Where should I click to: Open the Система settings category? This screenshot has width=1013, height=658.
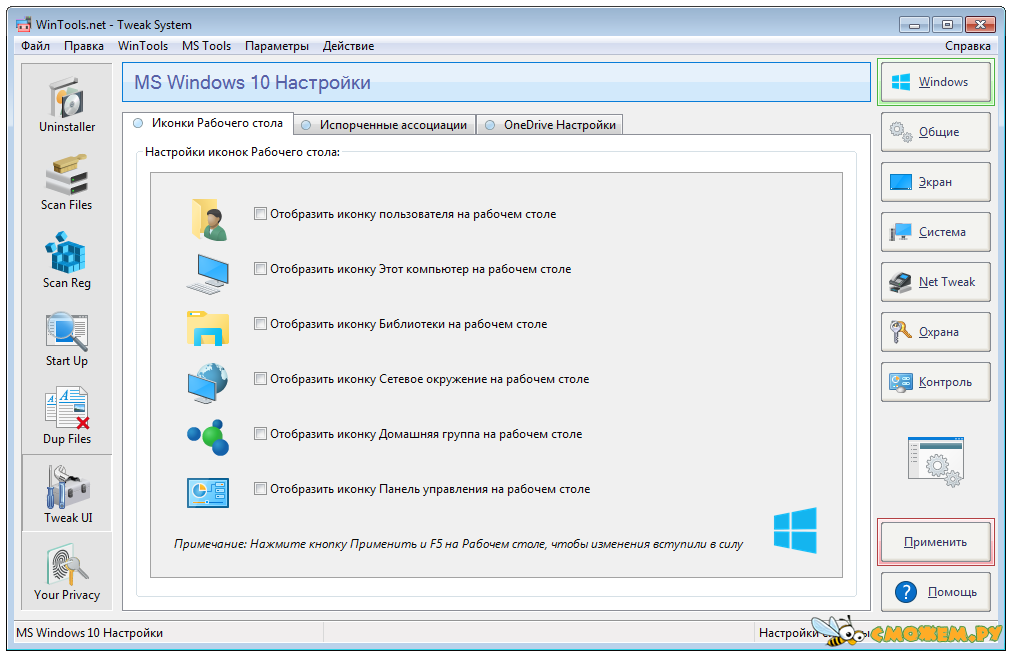point(935,232)
